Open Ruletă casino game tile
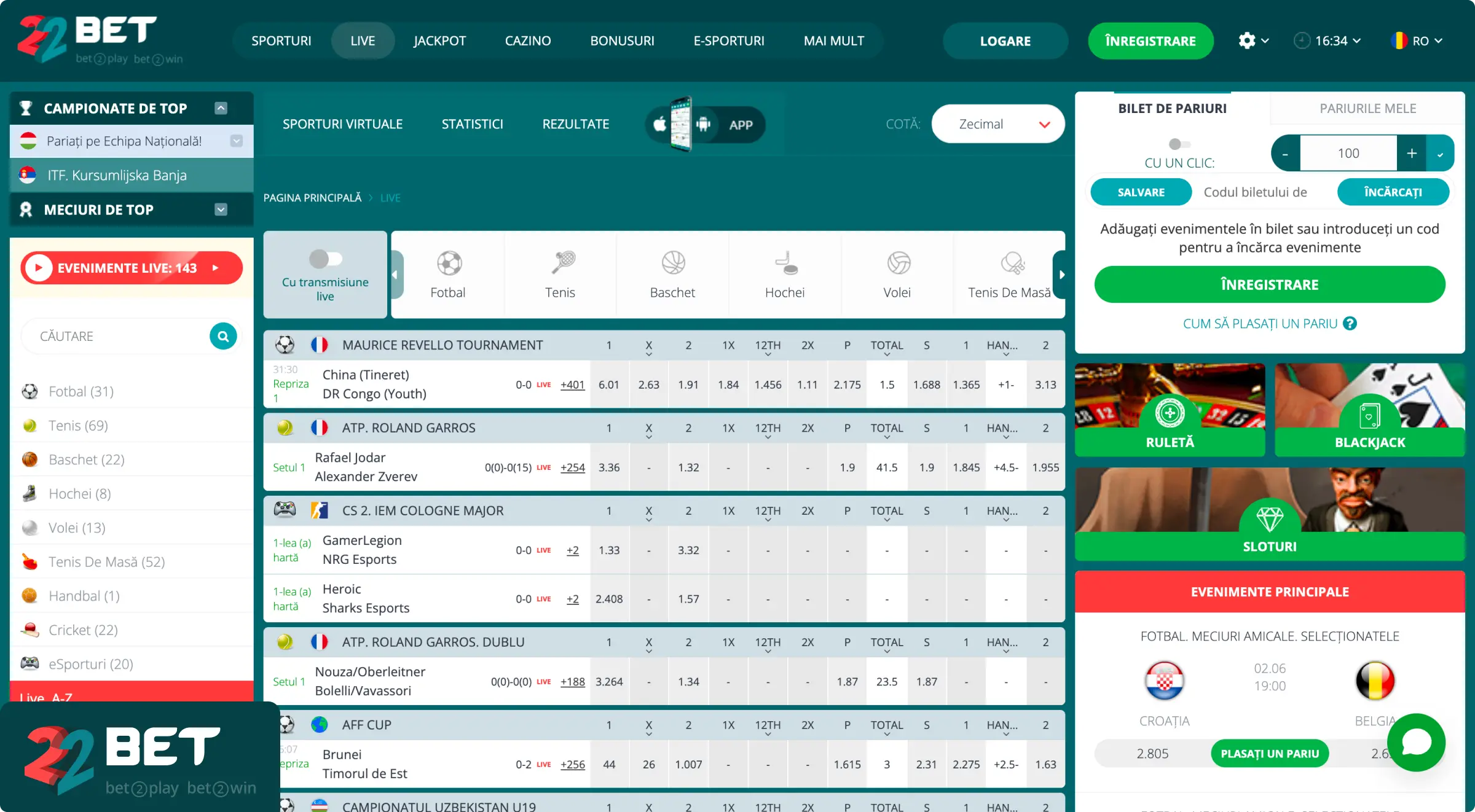 [x=1170, y=410]
